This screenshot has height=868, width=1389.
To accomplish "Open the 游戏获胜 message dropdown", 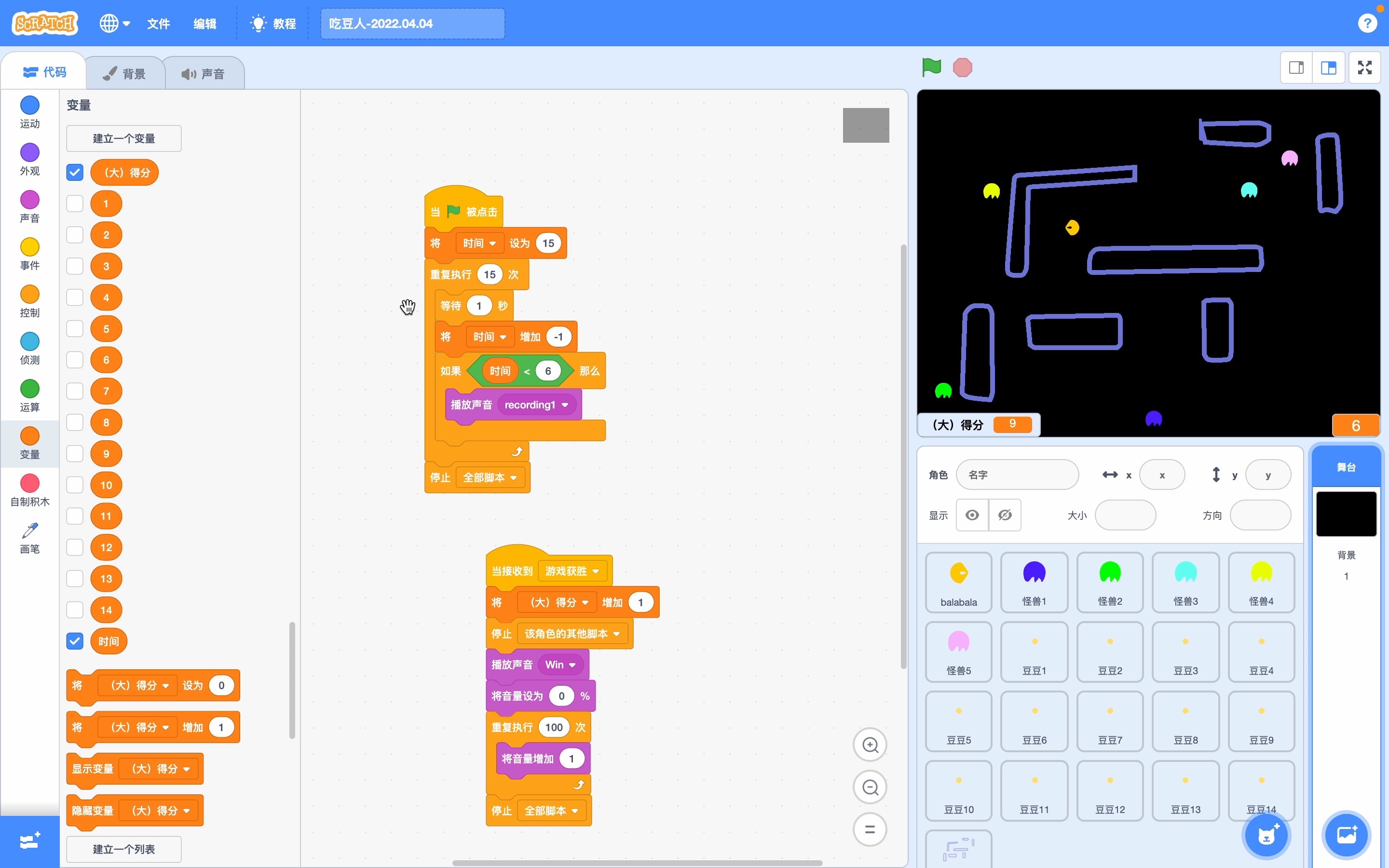I will point(595,571).
